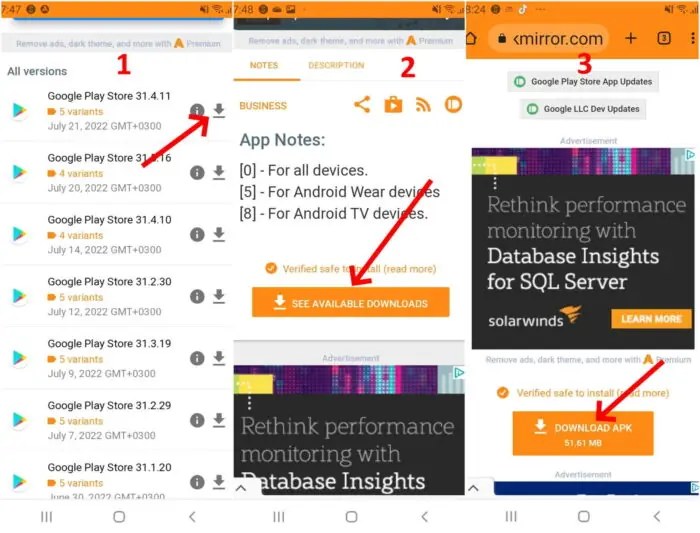Tap Premium banner link in first screen

click(x=117, y=43)
